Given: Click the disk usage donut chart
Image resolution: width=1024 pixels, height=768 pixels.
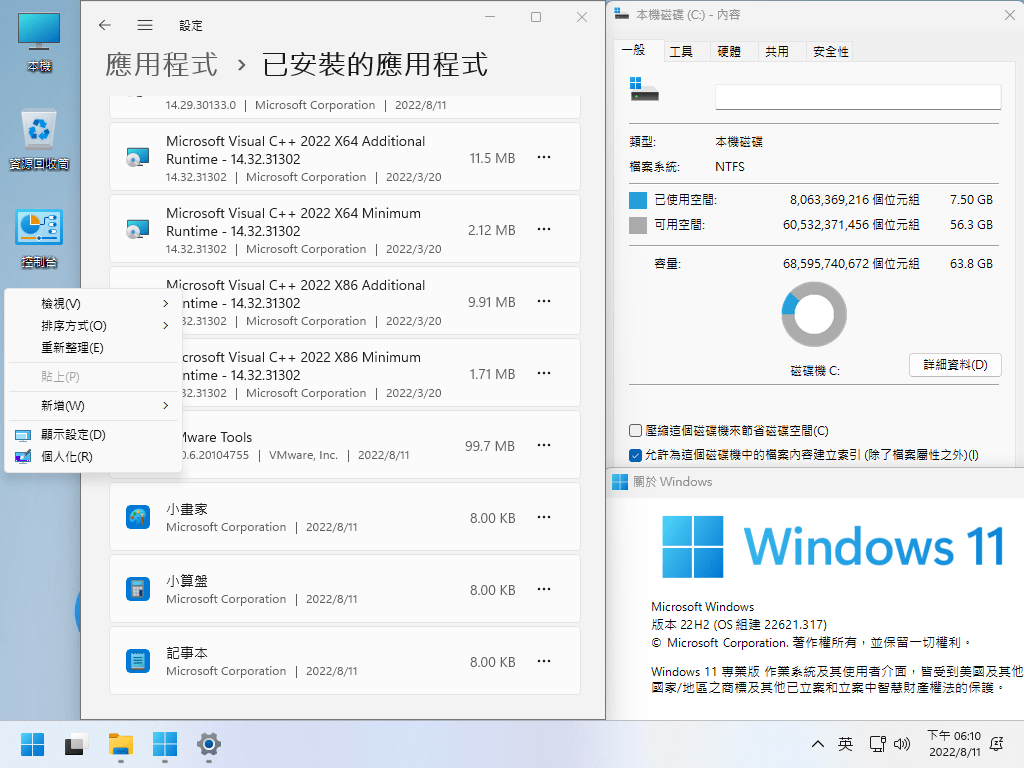Looking at the screenshot, I should pyautogui.click(x=814, y=314).
